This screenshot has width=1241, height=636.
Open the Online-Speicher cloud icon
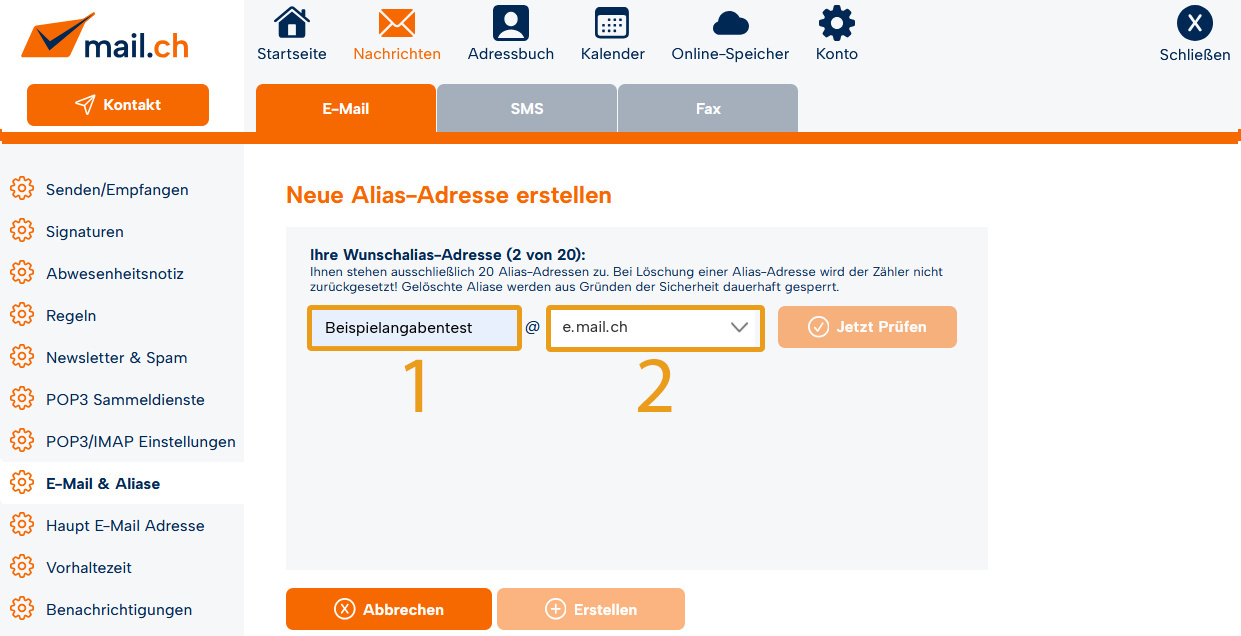point(730,23)
